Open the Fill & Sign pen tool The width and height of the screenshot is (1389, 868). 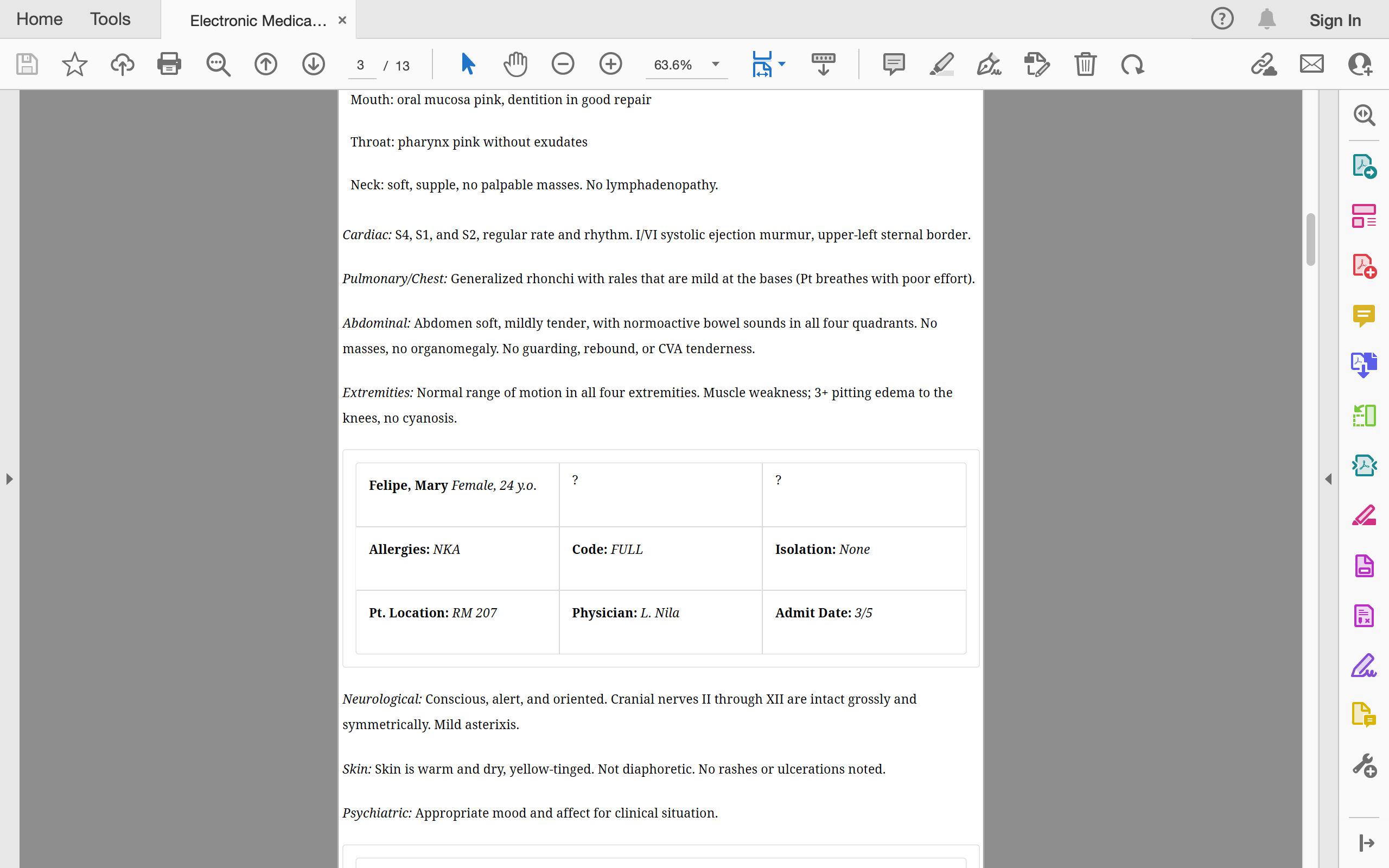pyautogui.click(x=989, y=63)
